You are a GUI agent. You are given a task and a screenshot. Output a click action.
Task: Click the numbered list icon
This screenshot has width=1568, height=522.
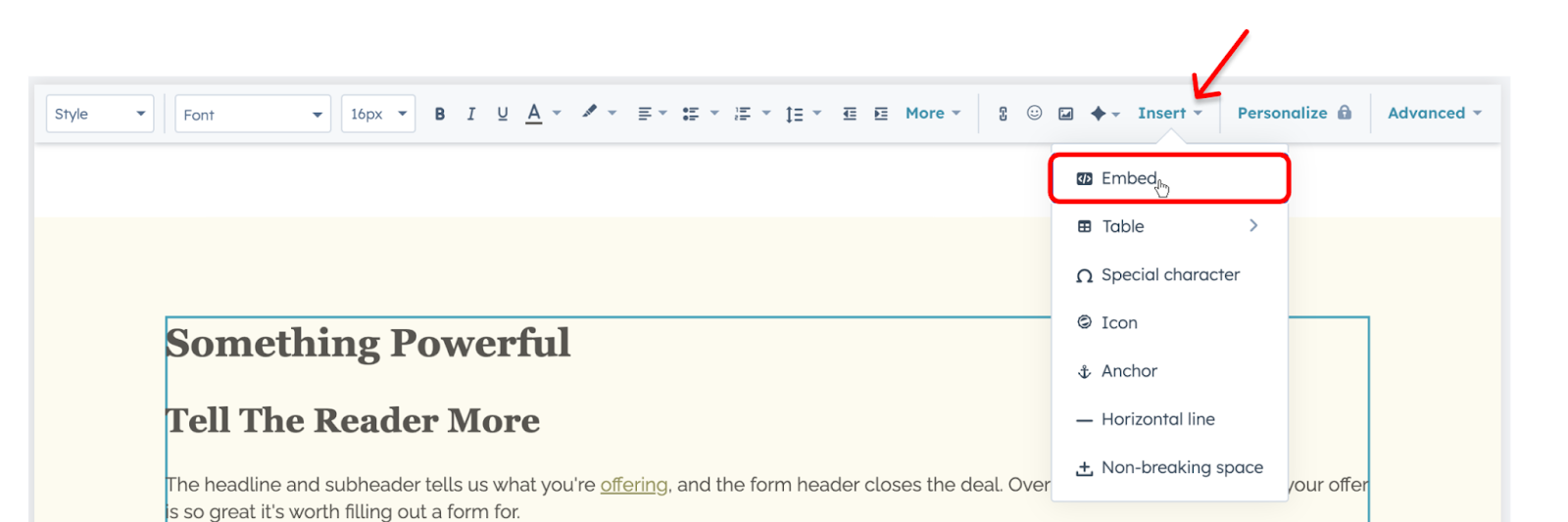tap(743, 114)
